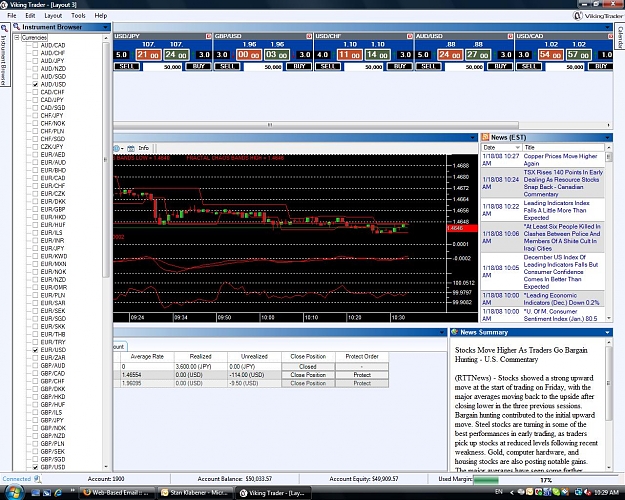
Task: Check the GBP/JPY currency checkbox
Action: tap(35, 420)
